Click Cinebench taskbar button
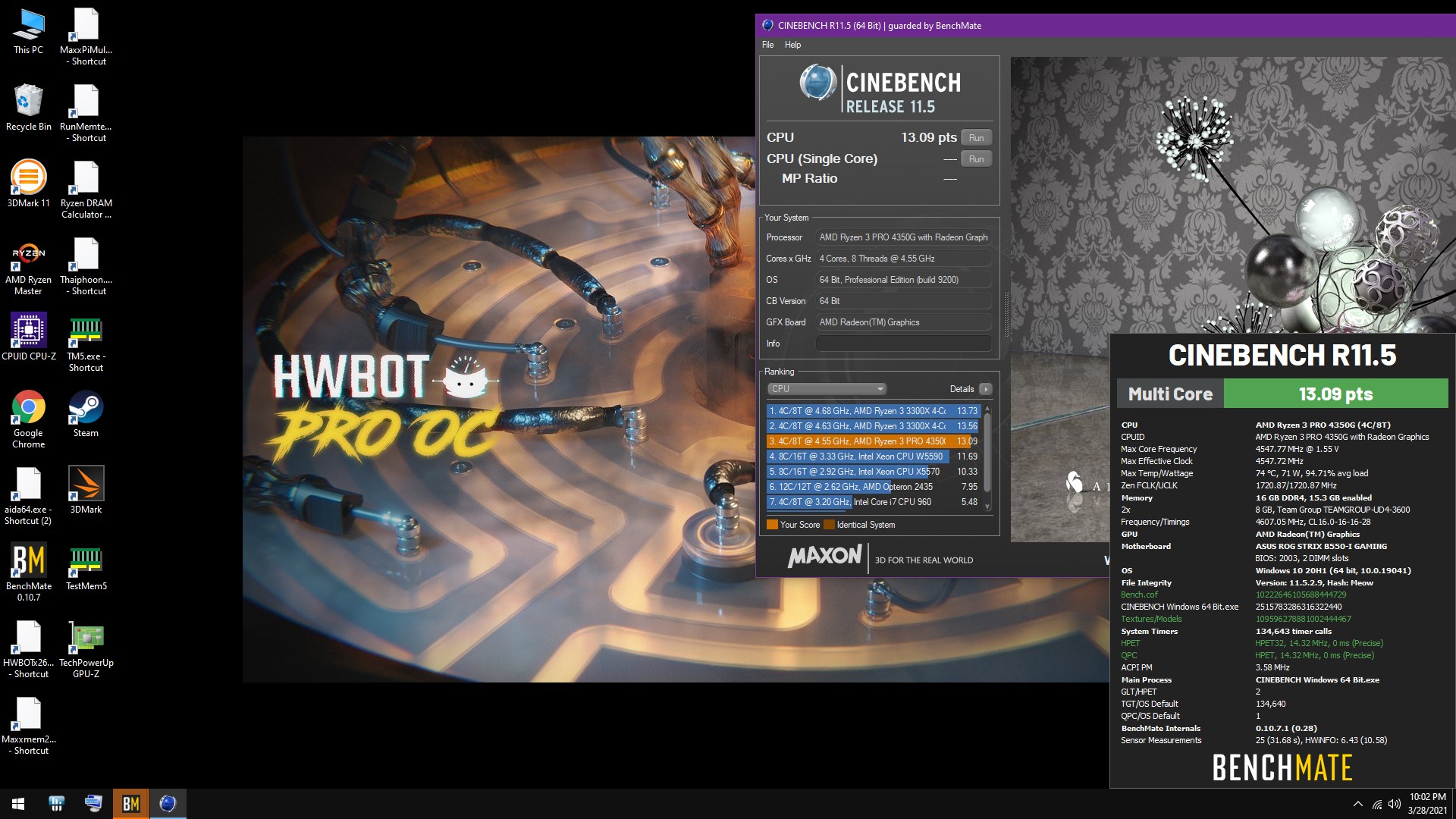Viewport: 1456px width, 819px height. [x=168, y=804]
